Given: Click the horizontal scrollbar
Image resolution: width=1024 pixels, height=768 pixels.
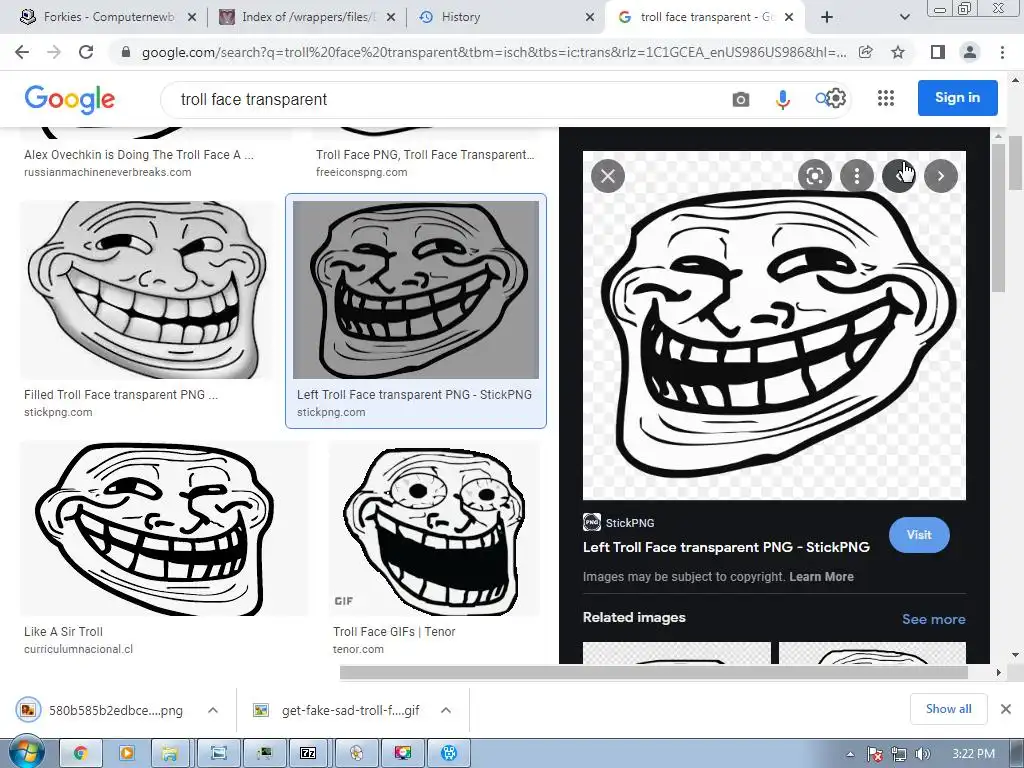Looking at the screenshot, I should click(x=654, y=672).
